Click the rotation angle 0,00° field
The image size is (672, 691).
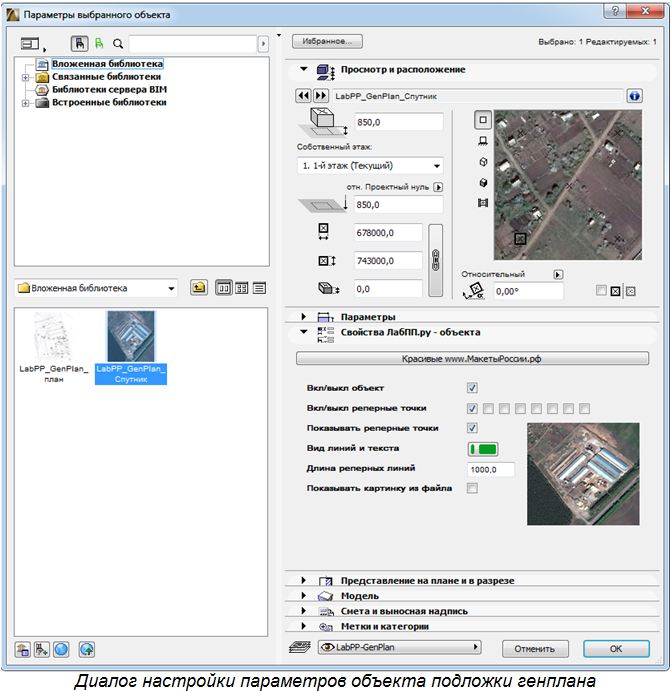528,291
